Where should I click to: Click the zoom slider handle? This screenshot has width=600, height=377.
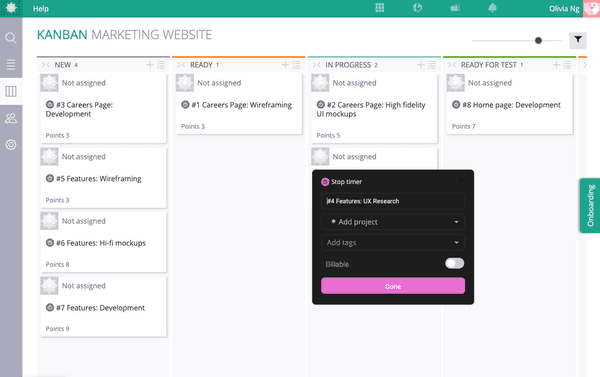click(x=538, y=40)
